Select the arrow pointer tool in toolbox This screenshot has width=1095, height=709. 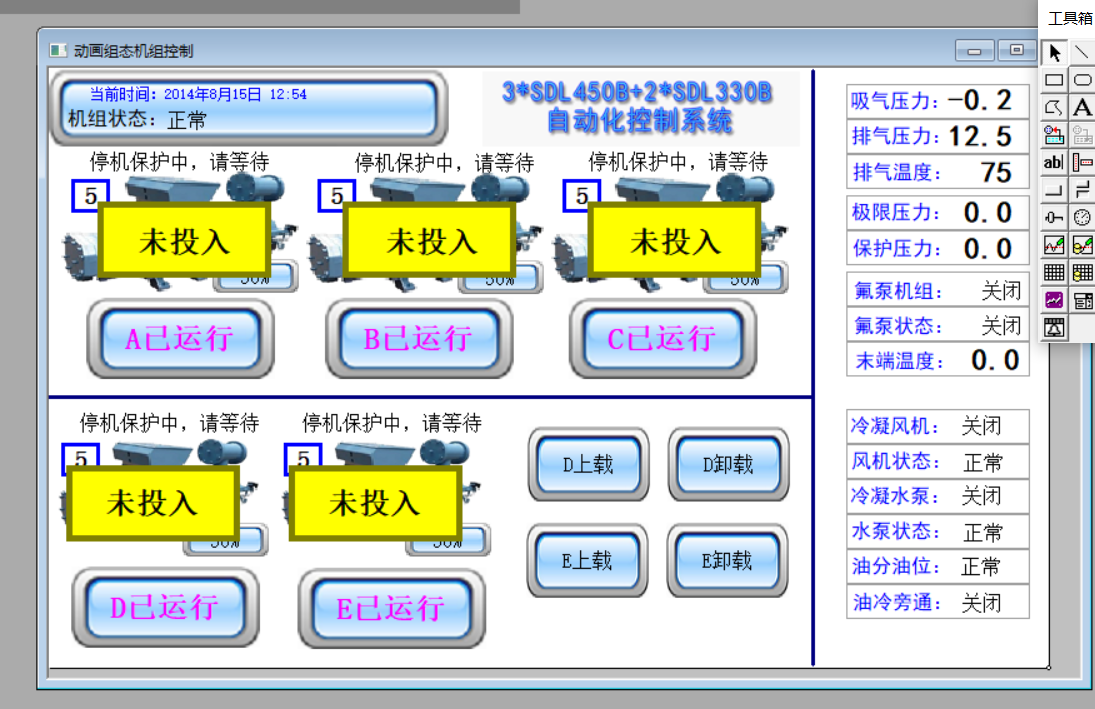1054,52
